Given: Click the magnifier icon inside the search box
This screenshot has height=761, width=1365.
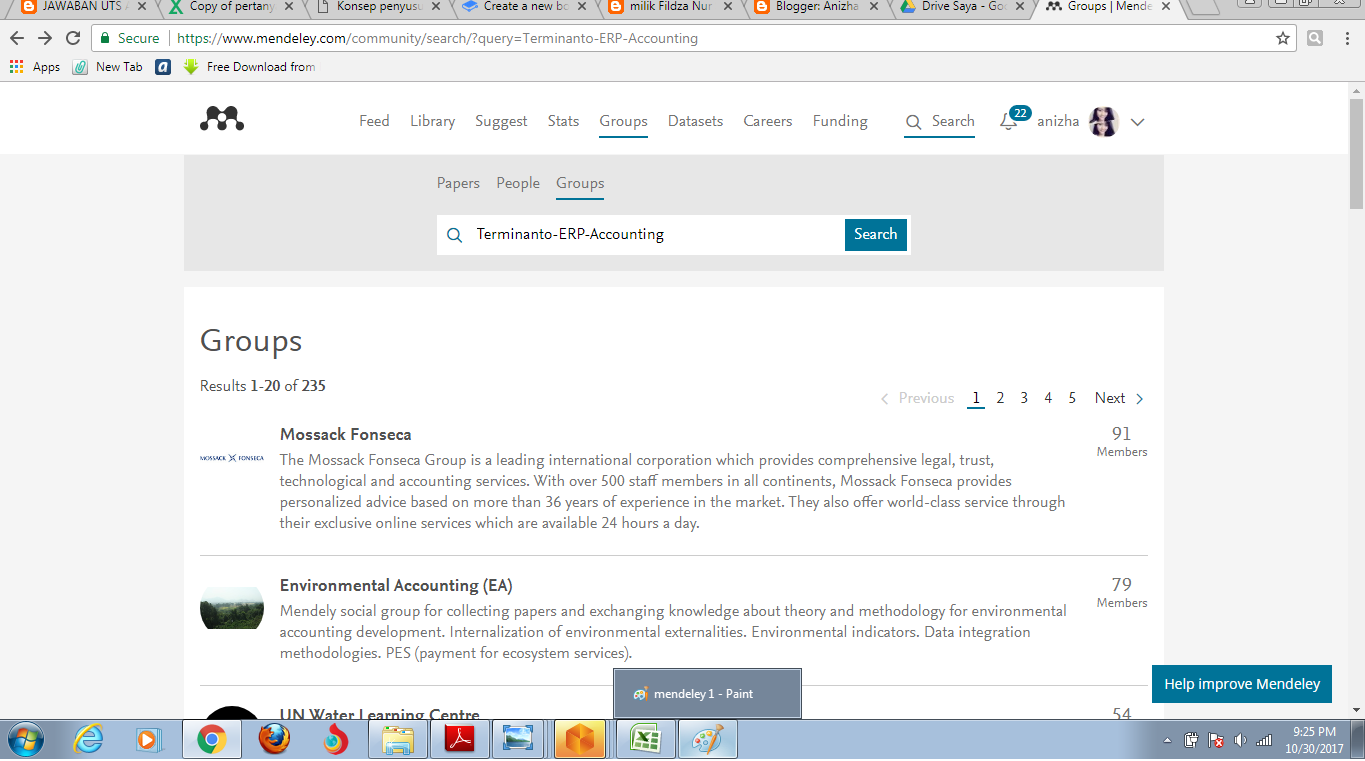Looking at the screenshot, I should 455,235.
